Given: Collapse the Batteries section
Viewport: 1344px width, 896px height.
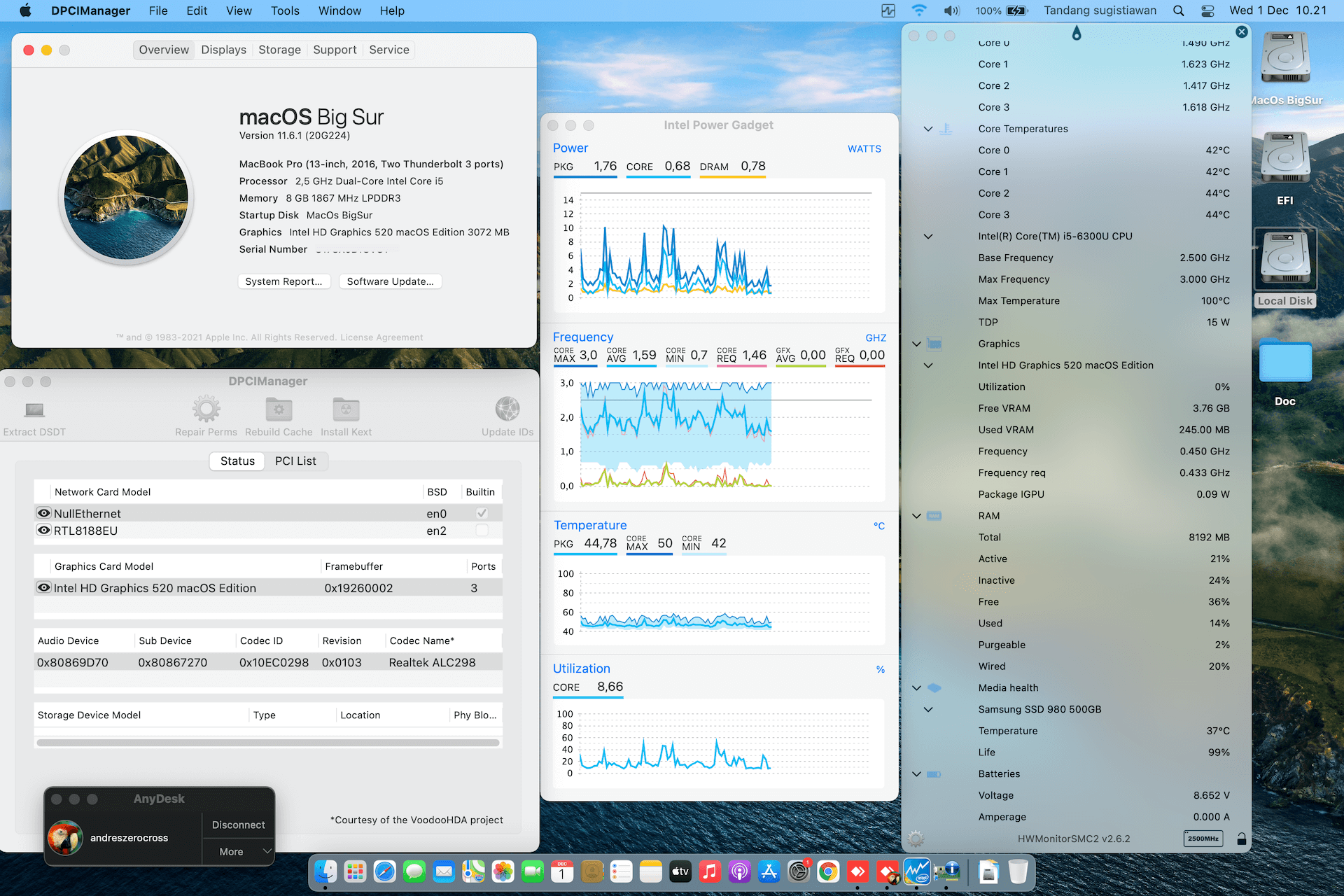Looking at the screenshot, I should coord(916,774).
